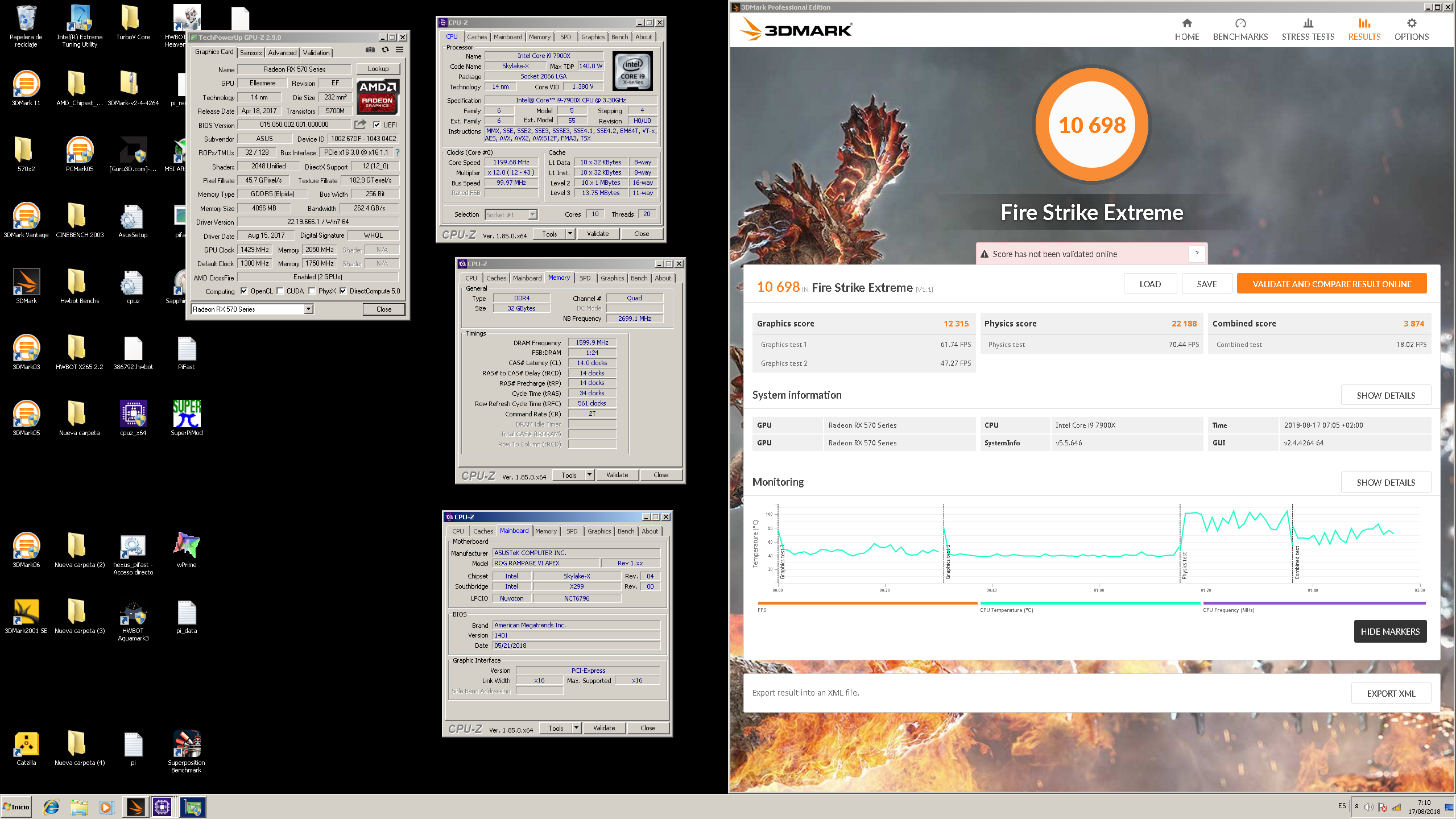Switch to Validation tab in GPU-Z
The width and height of the screenshot is (1456, 819).
point(316,52)
